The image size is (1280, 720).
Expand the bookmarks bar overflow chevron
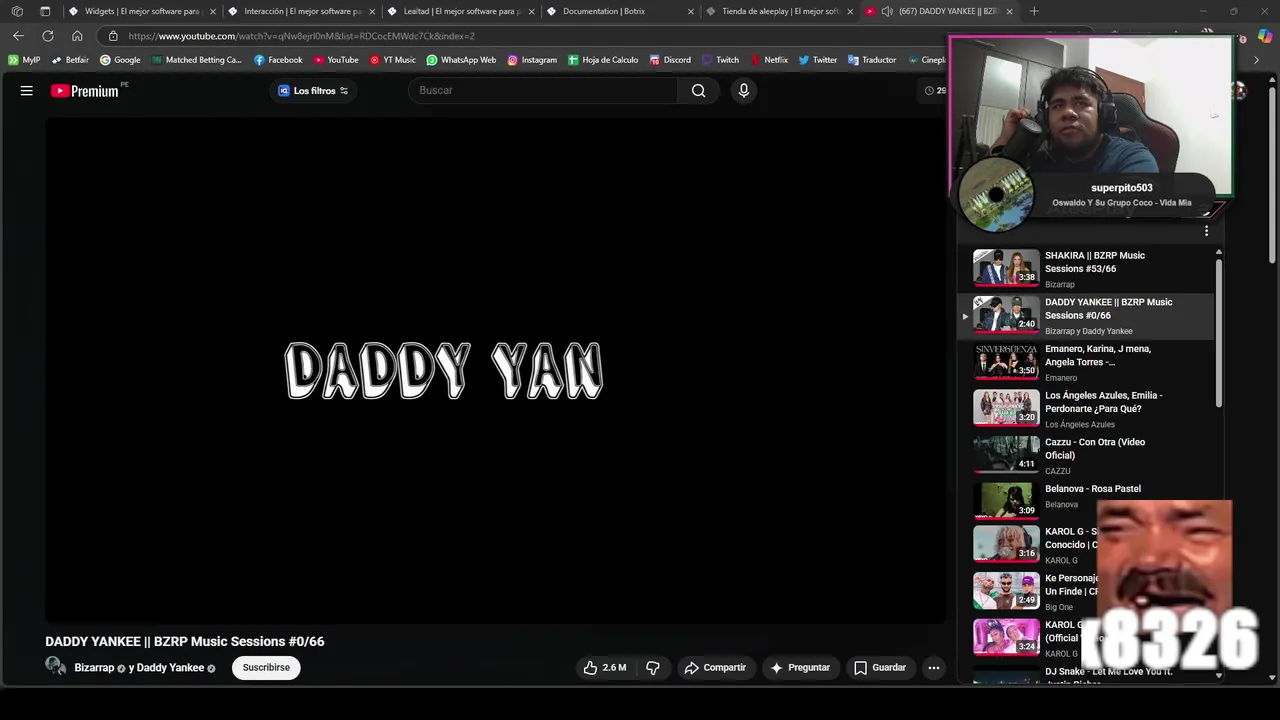[1256, 60]
